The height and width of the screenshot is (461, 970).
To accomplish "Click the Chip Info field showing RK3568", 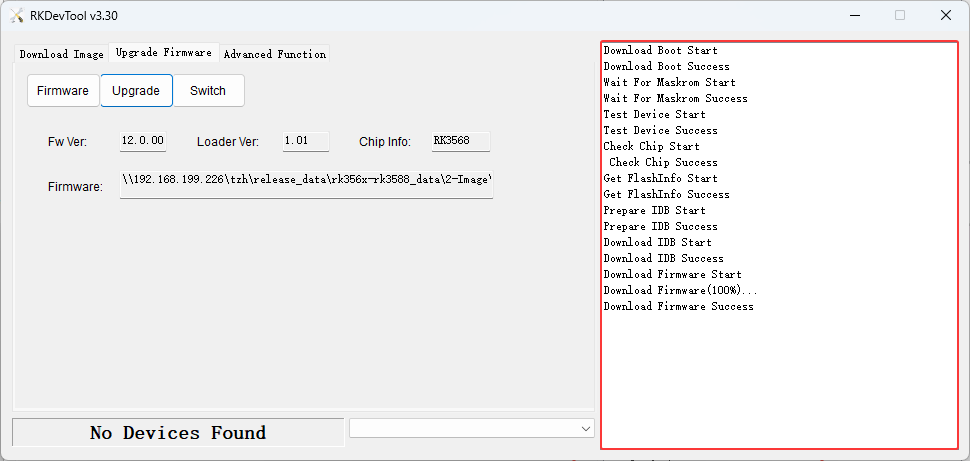I will pos(460,141).
